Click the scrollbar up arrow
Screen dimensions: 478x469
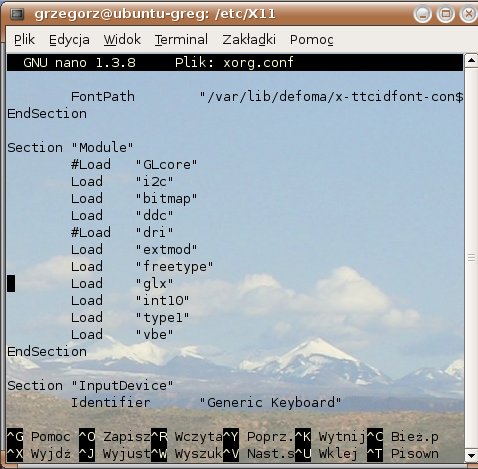point(471,61)
